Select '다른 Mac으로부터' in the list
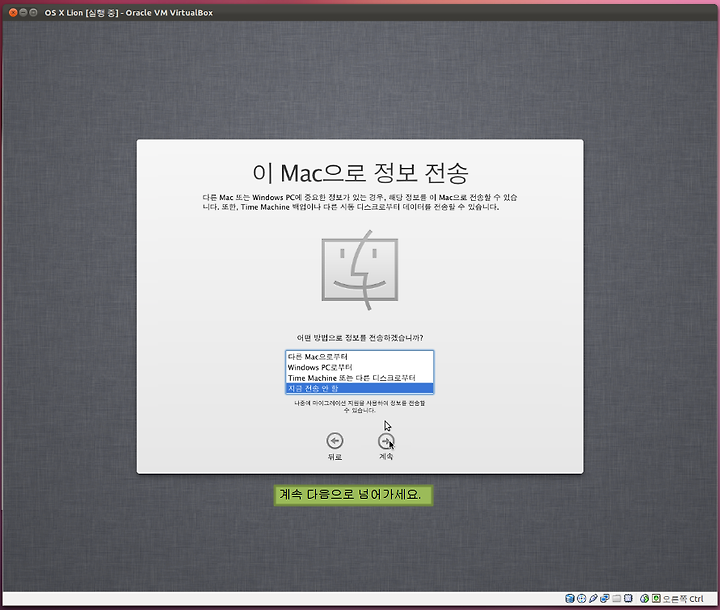Screen dimensions: 720x610 (x=360, y=356)
